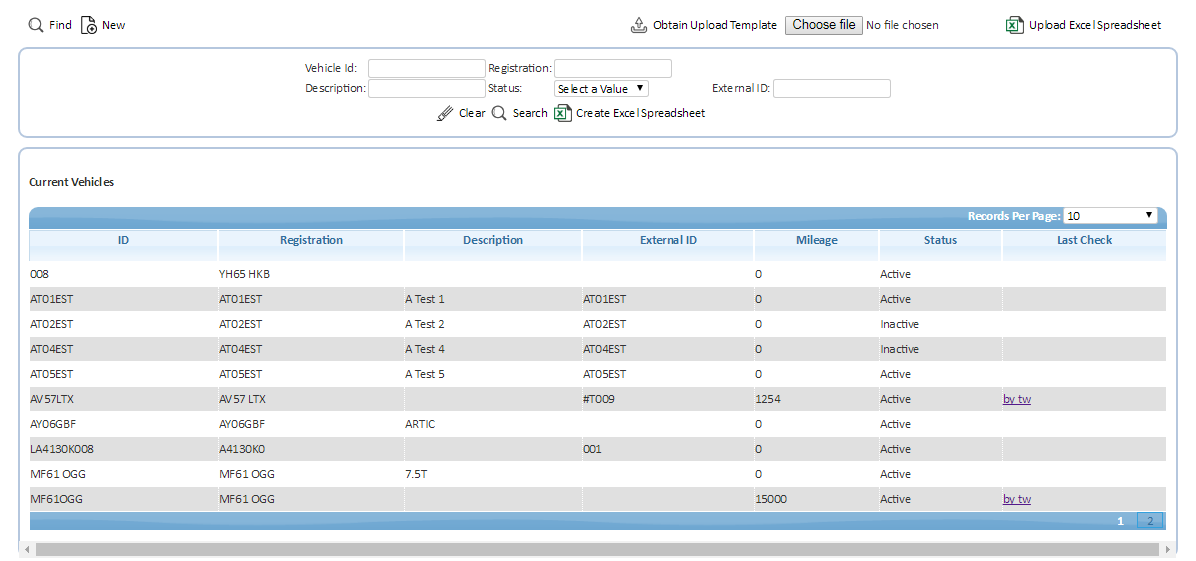
Task: Click the Search text button
Action: (x=530, y=113)
